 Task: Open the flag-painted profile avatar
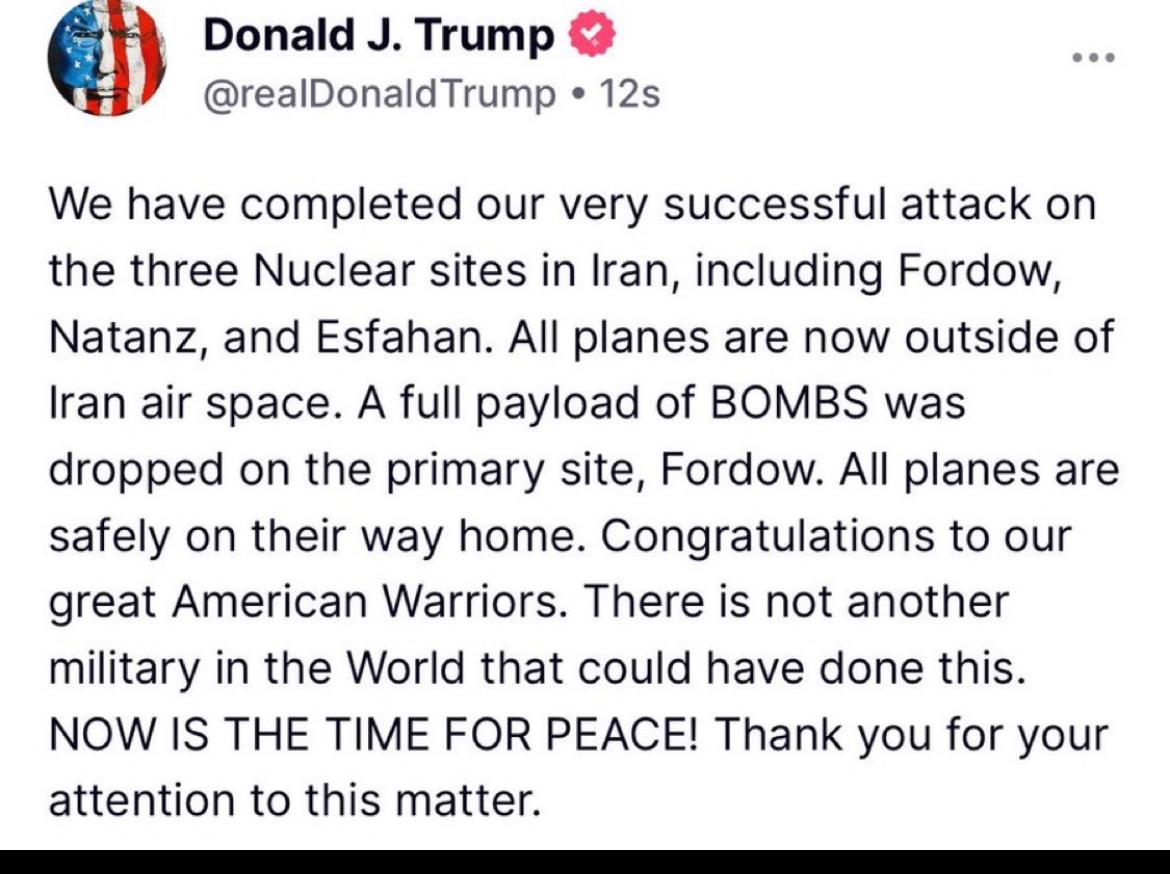pyautogui.click(x=106, y=58)
